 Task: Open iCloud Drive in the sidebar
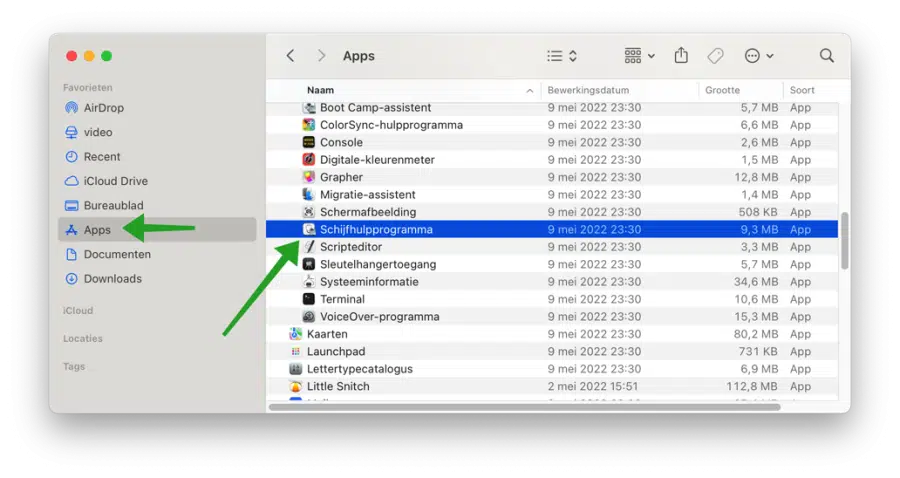click(x=157, y=181)
